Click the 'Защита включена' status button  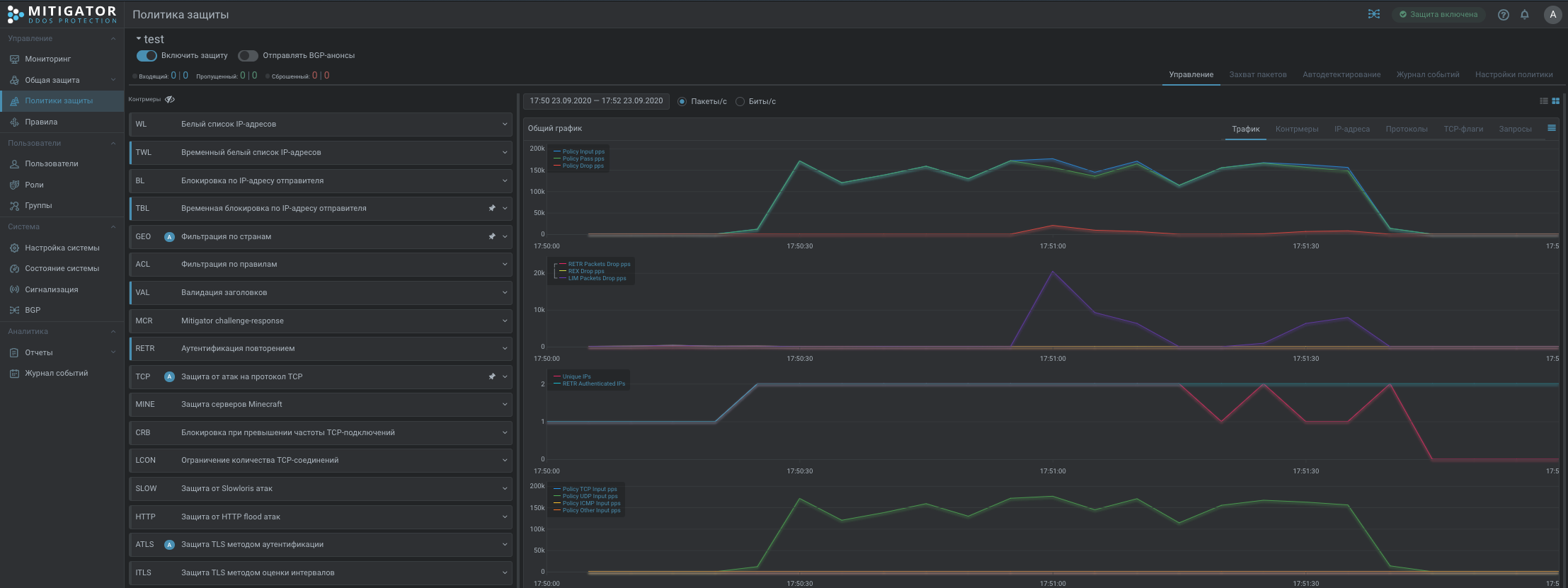click(1438, 14)
